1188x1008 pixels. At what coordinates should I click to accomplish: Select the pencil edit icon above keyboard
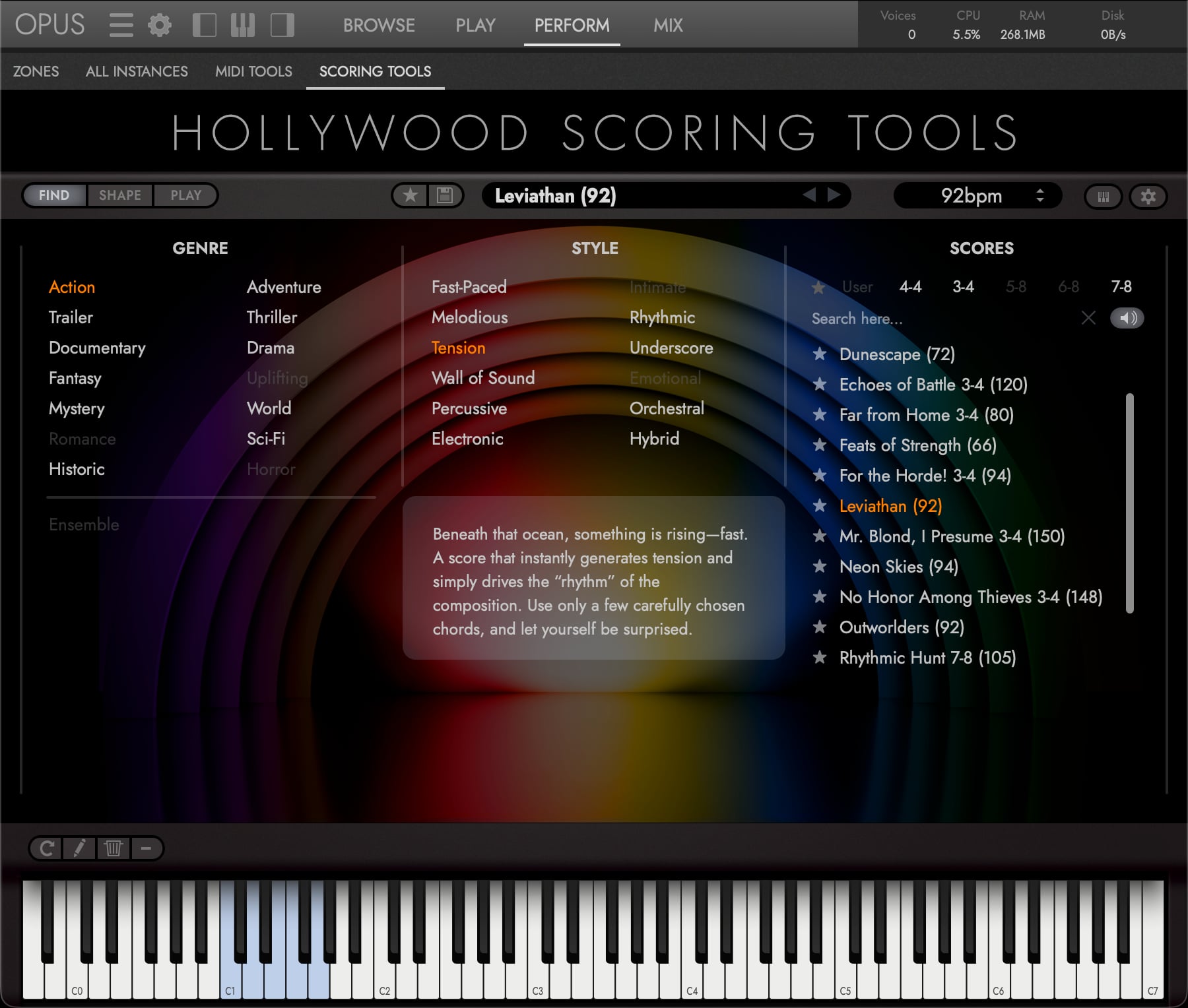click(79, 848)
